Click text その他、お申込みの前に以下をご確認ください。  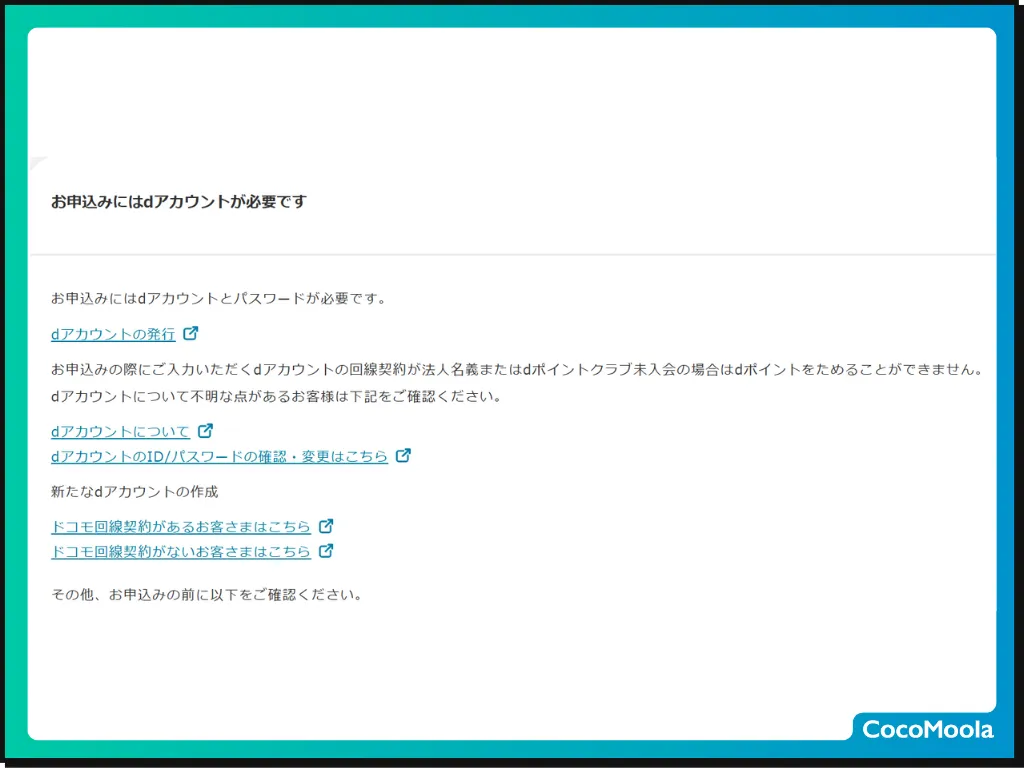[206, 594]
